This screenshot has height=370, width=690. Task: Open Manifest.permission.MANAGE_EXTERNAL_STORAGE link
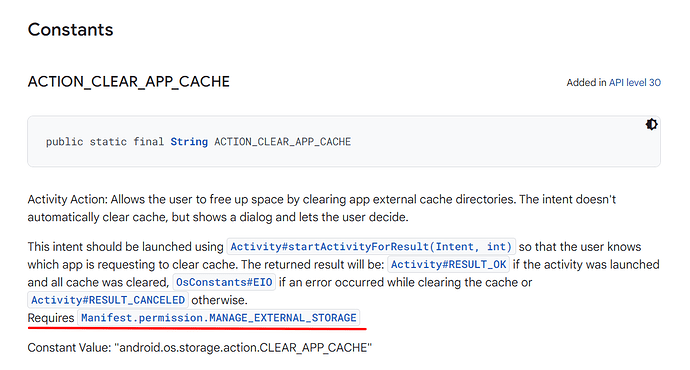pyautogui.click(x=219, y=318)
